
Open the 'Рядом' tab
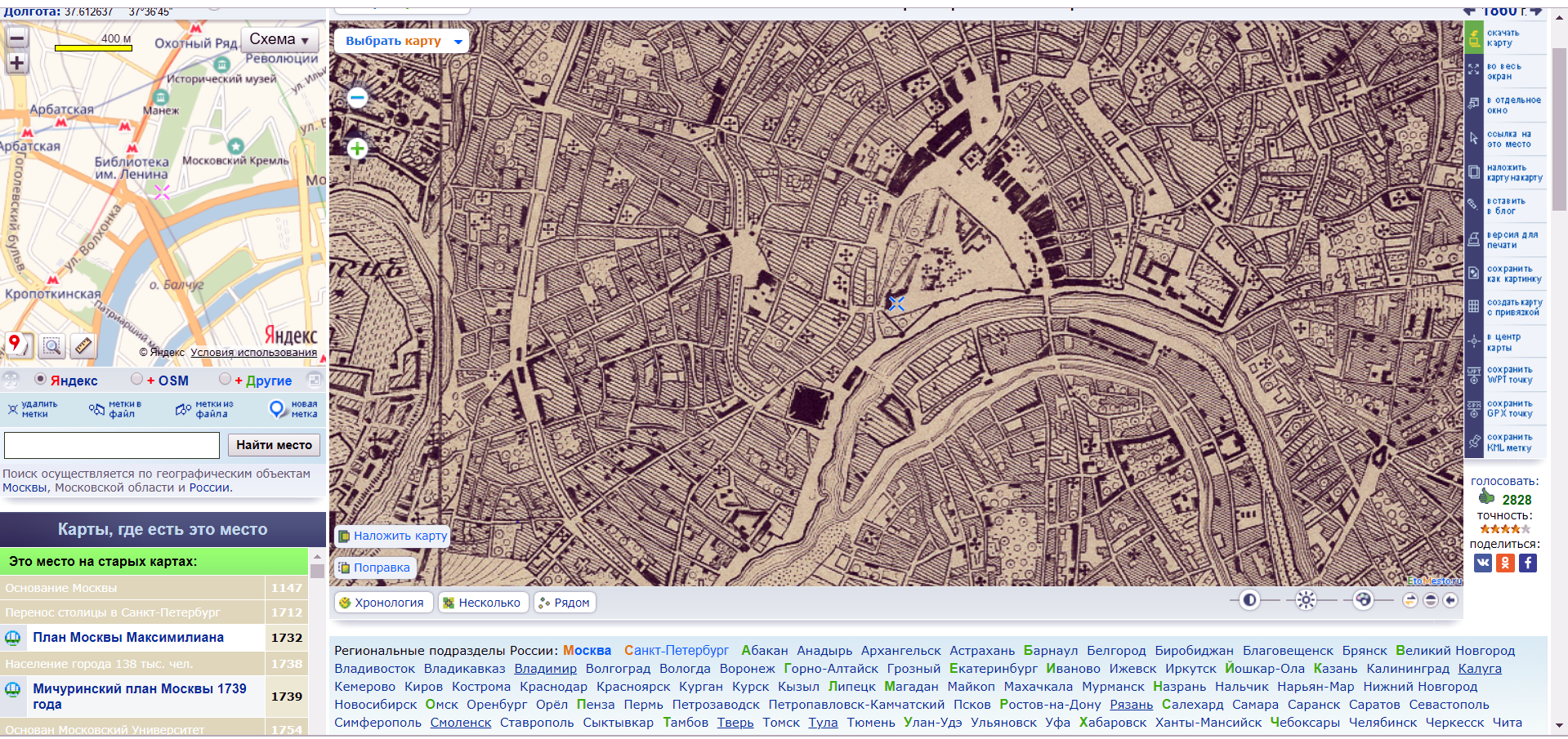(x=565, y=603)
